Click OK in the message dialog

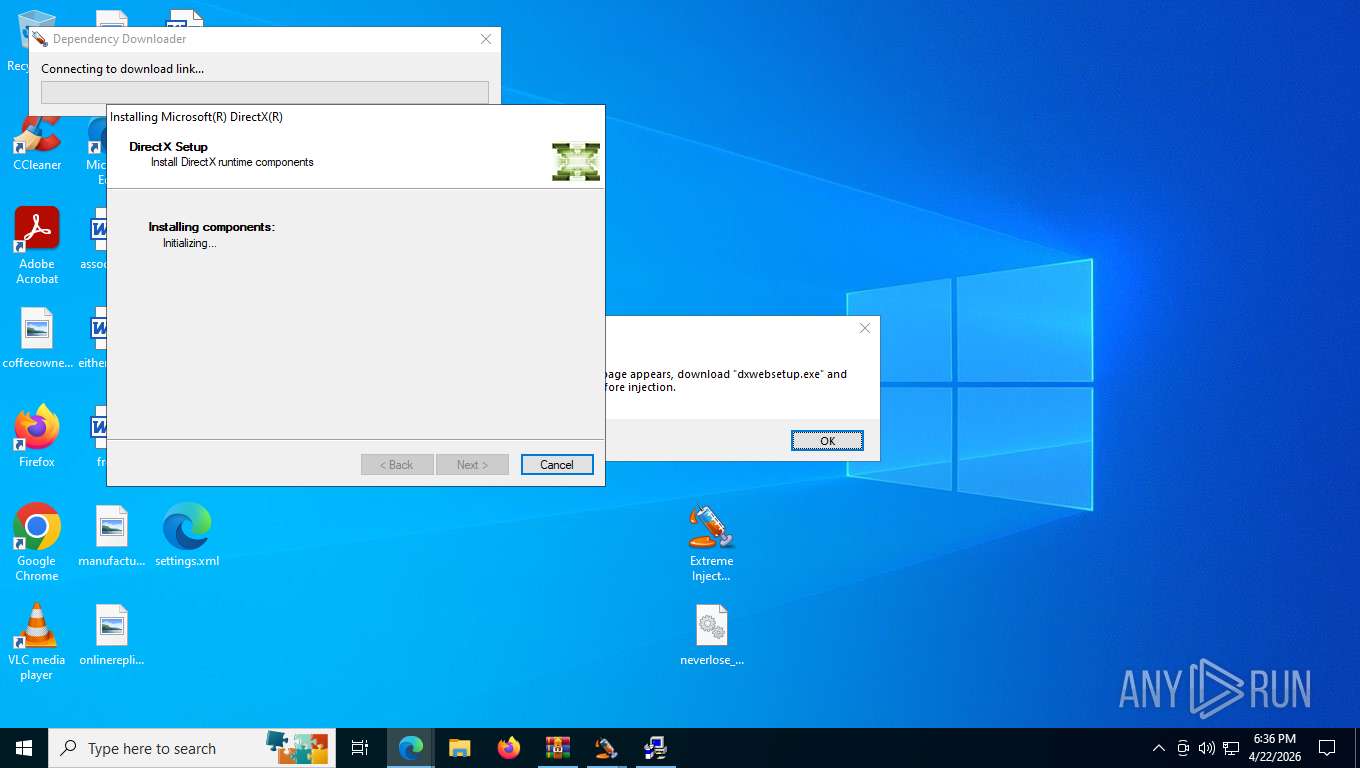coord(827,441)
